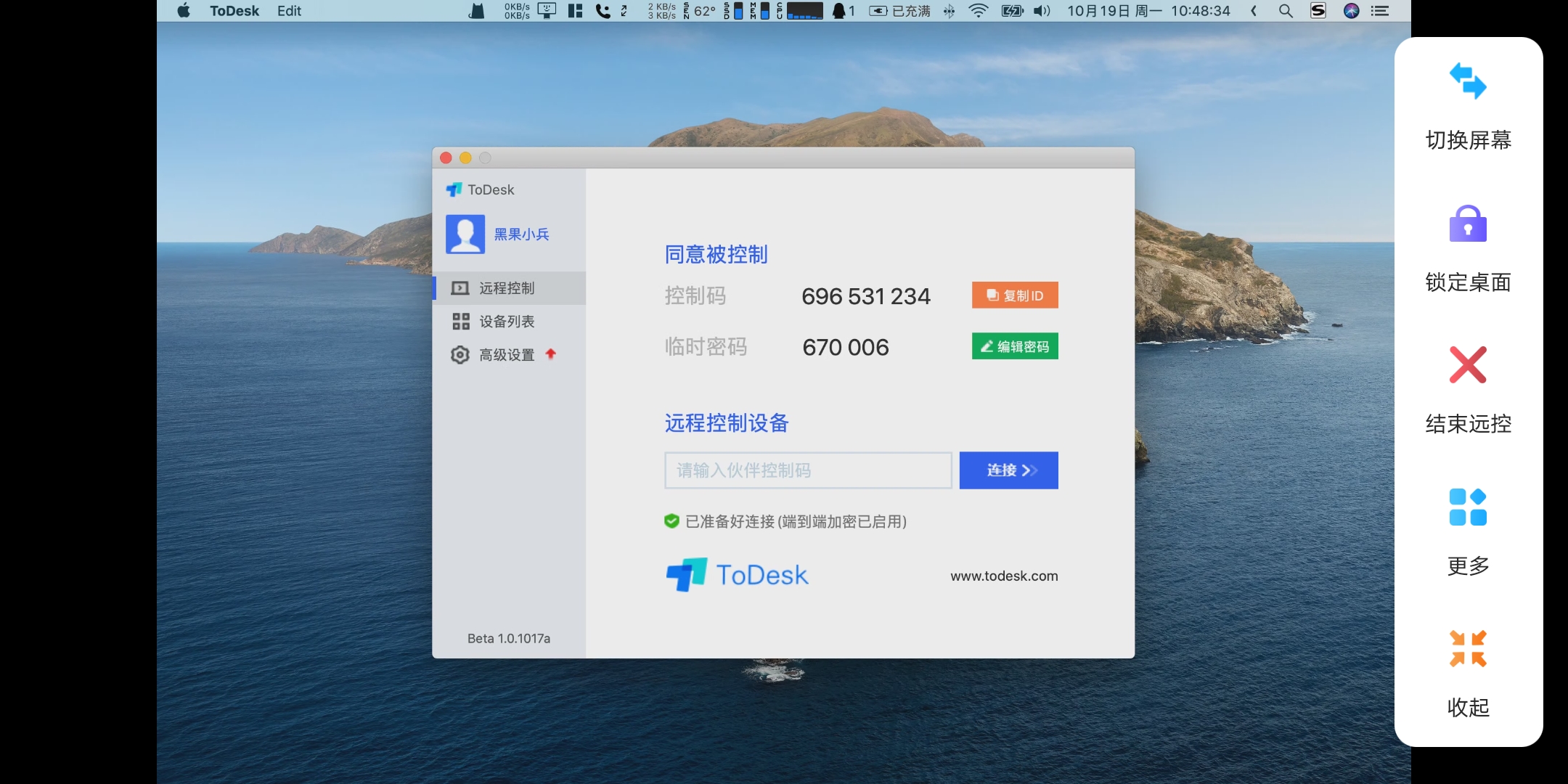This screenshot has height=784, width=1568.
Task: Click the 编辑密码 button
Action: pyautogui.click(x=1015, y=346)
